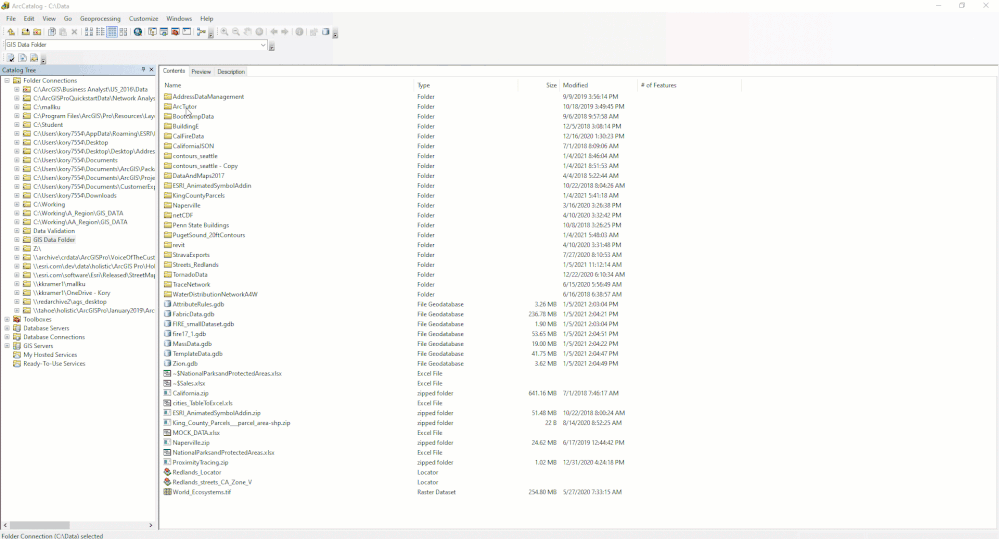
Task: Select the Naperville.zip zipped folder
Action: 190,443
